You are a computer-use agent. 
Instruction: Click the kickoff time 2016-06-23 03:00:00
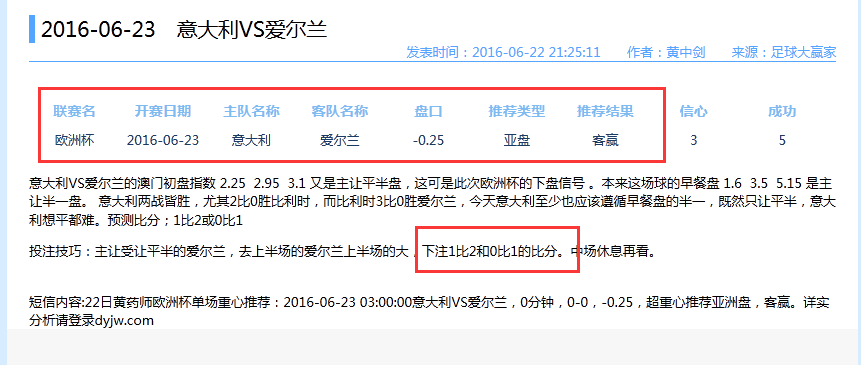coord(348,302)
